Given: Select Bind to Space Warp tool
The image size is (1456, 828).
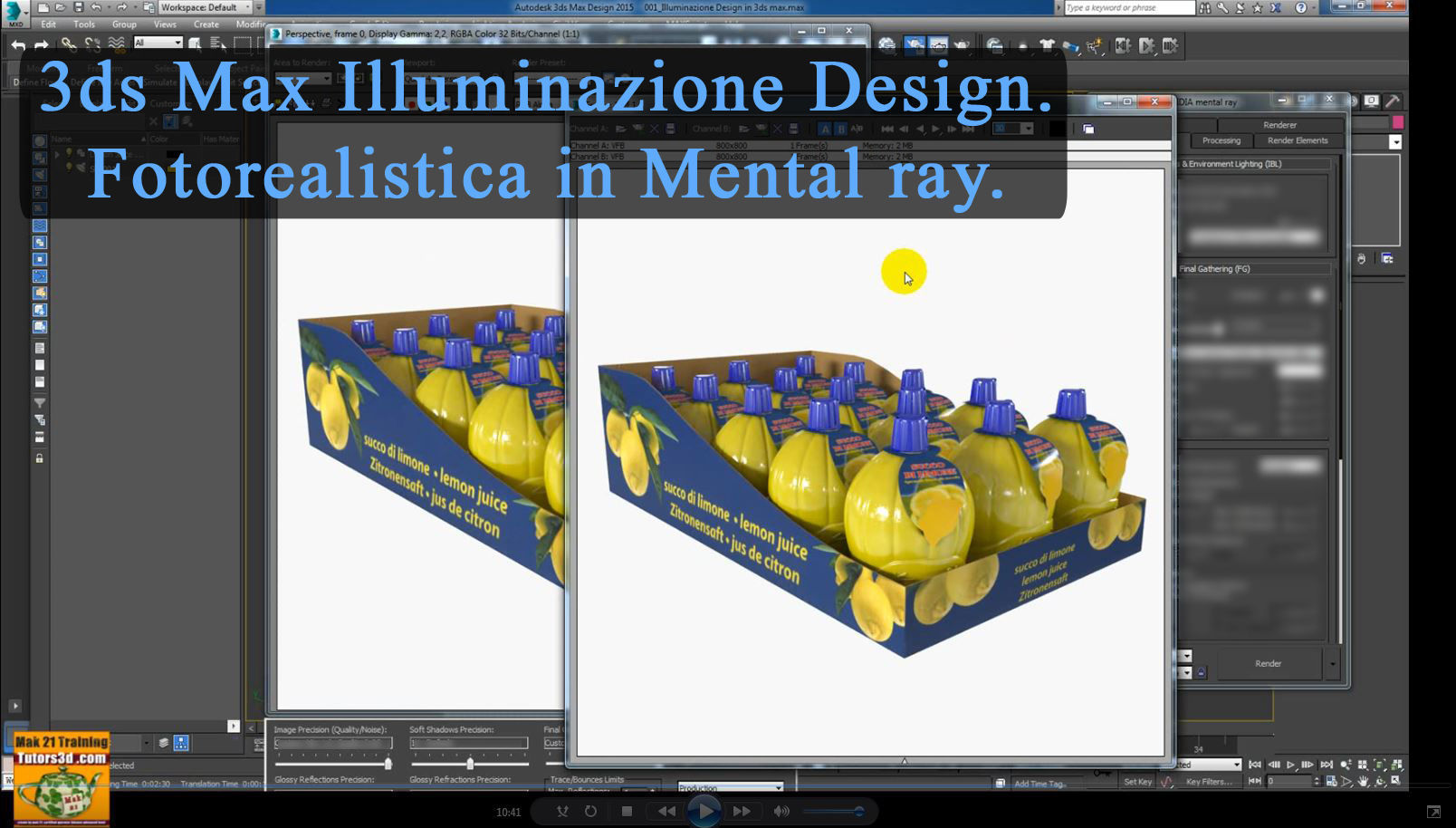Looking at the screenshot, I should click(x=116, y=44).
